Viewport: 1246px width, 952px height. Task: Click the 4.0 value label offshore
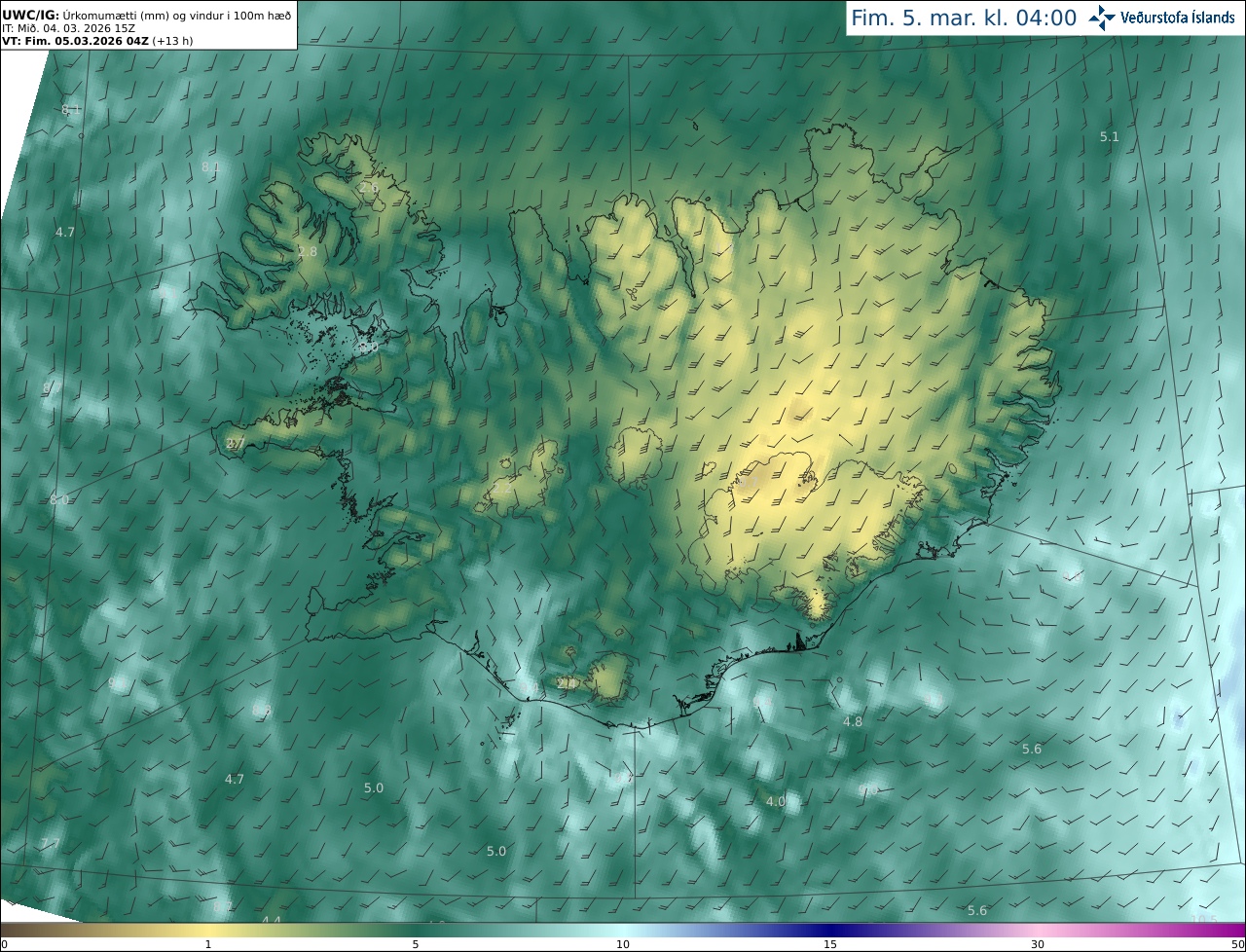tap(776, 802)
